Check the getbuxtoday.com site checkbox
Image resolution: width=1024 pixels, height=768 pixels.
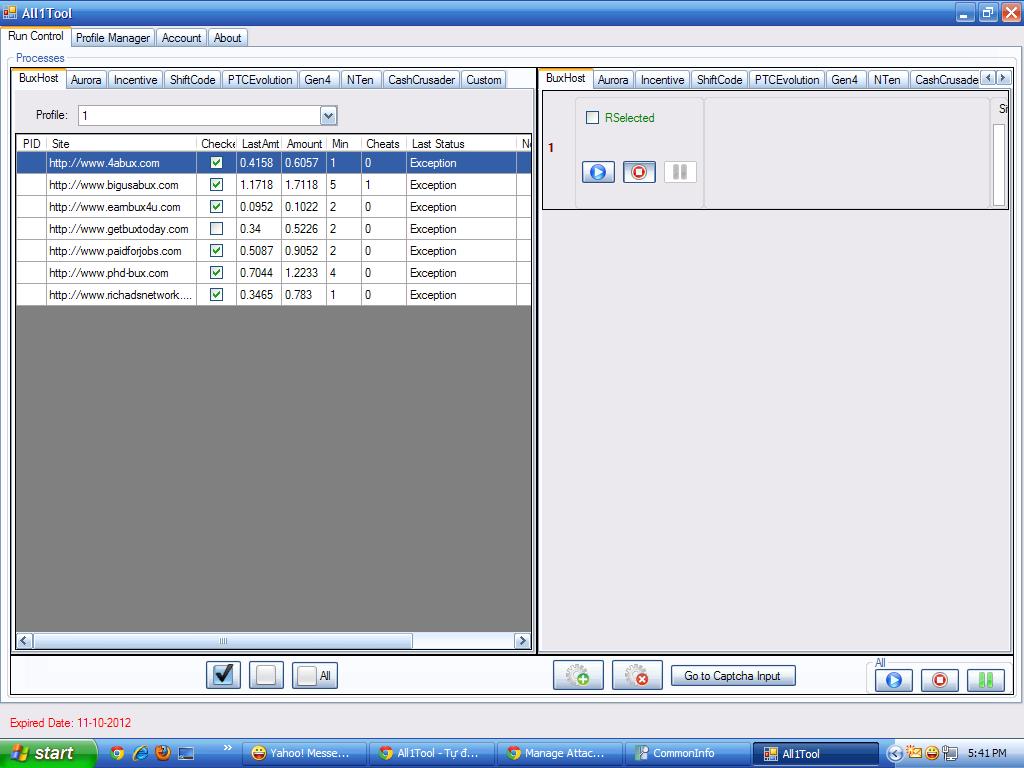tap(216, 229)
